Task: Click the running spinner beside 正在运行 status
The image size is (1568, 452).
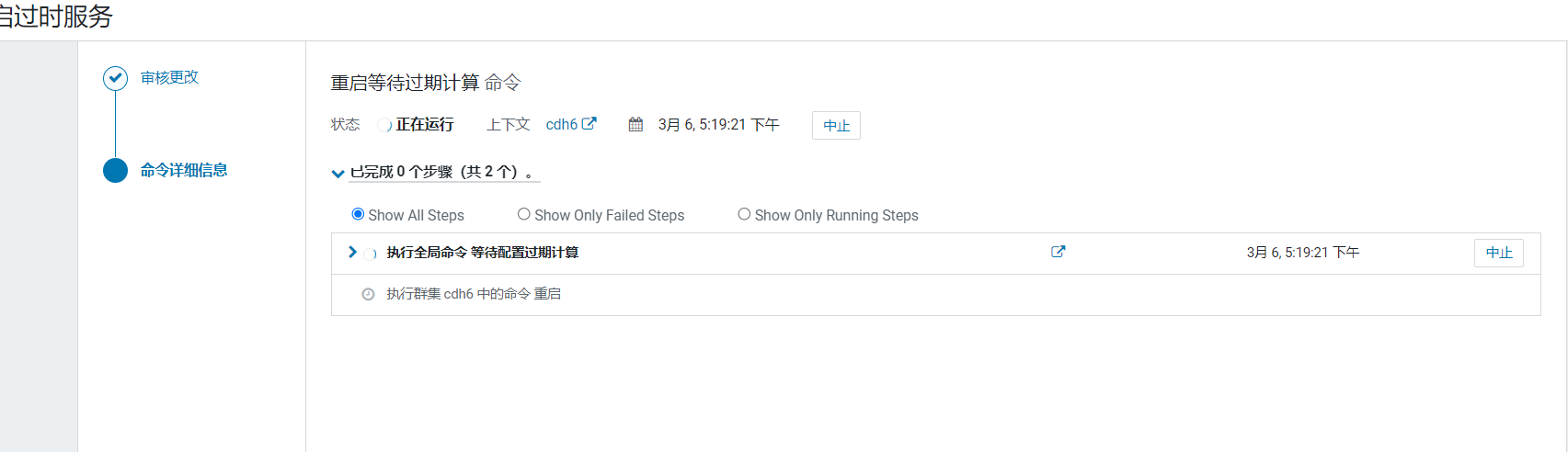Action: 385,126
